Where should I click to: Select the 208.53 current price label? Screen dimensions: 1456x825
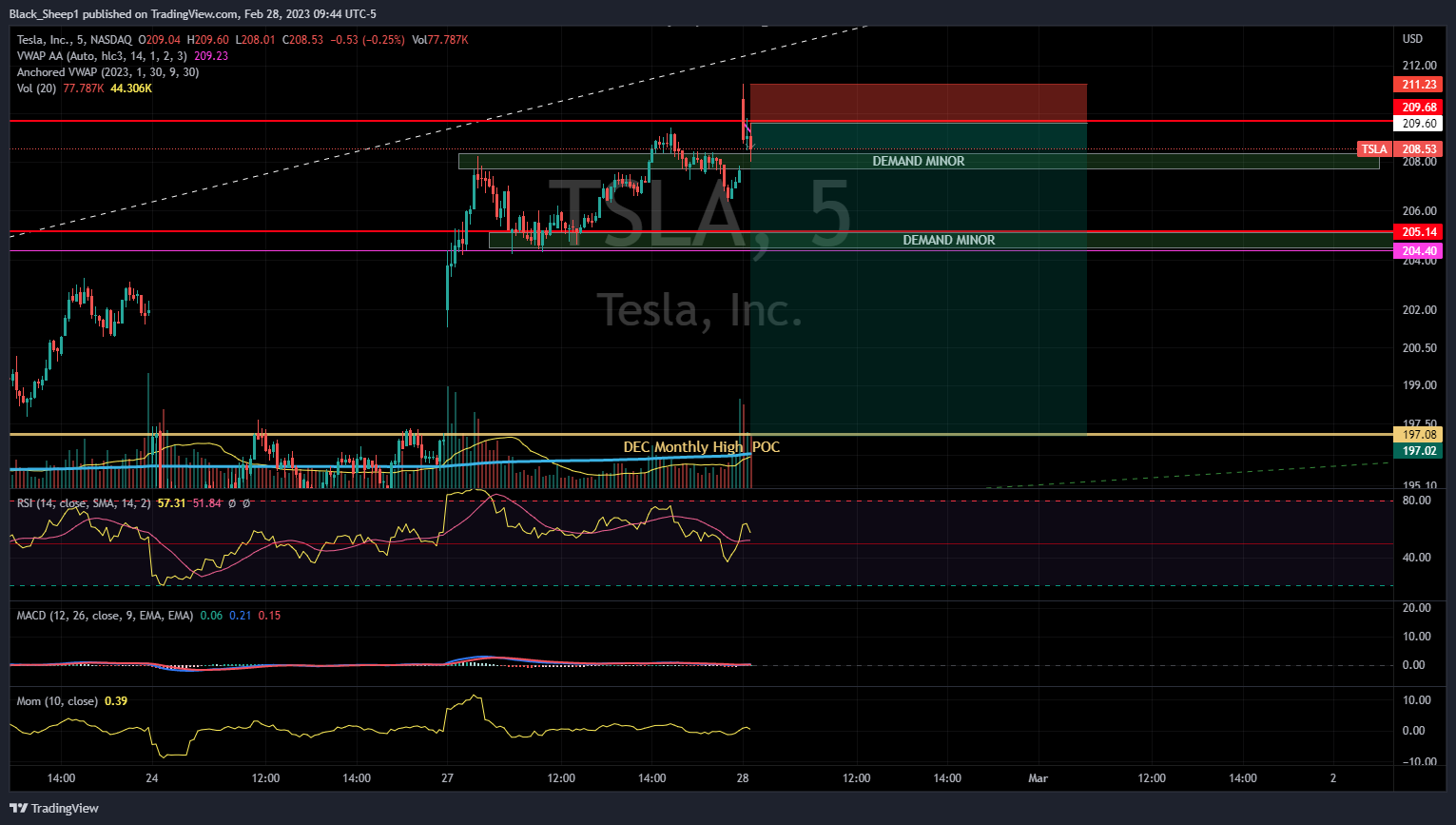tap(1419, 149)
